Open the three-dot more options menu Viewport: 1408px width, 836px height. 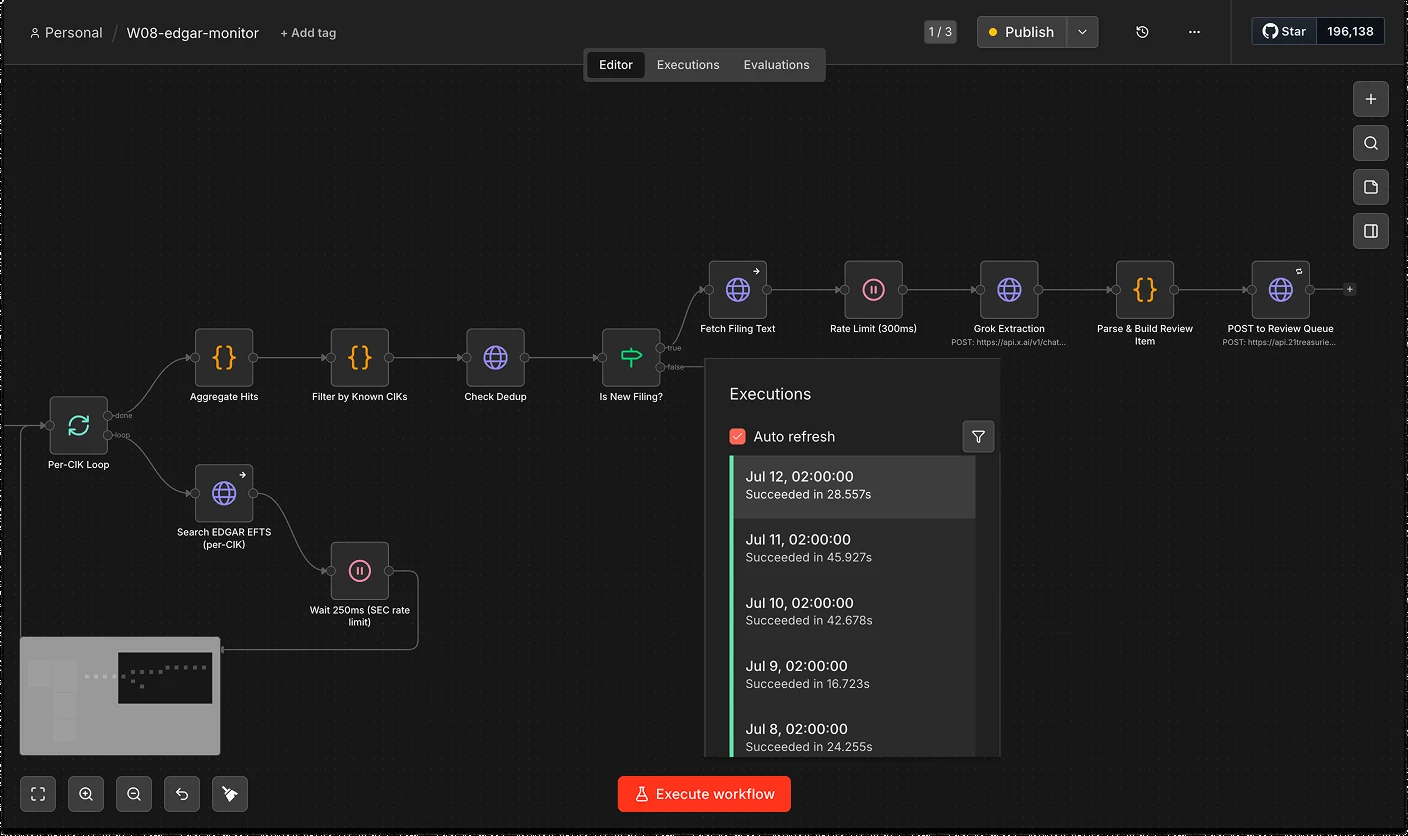click(1194, 32)
